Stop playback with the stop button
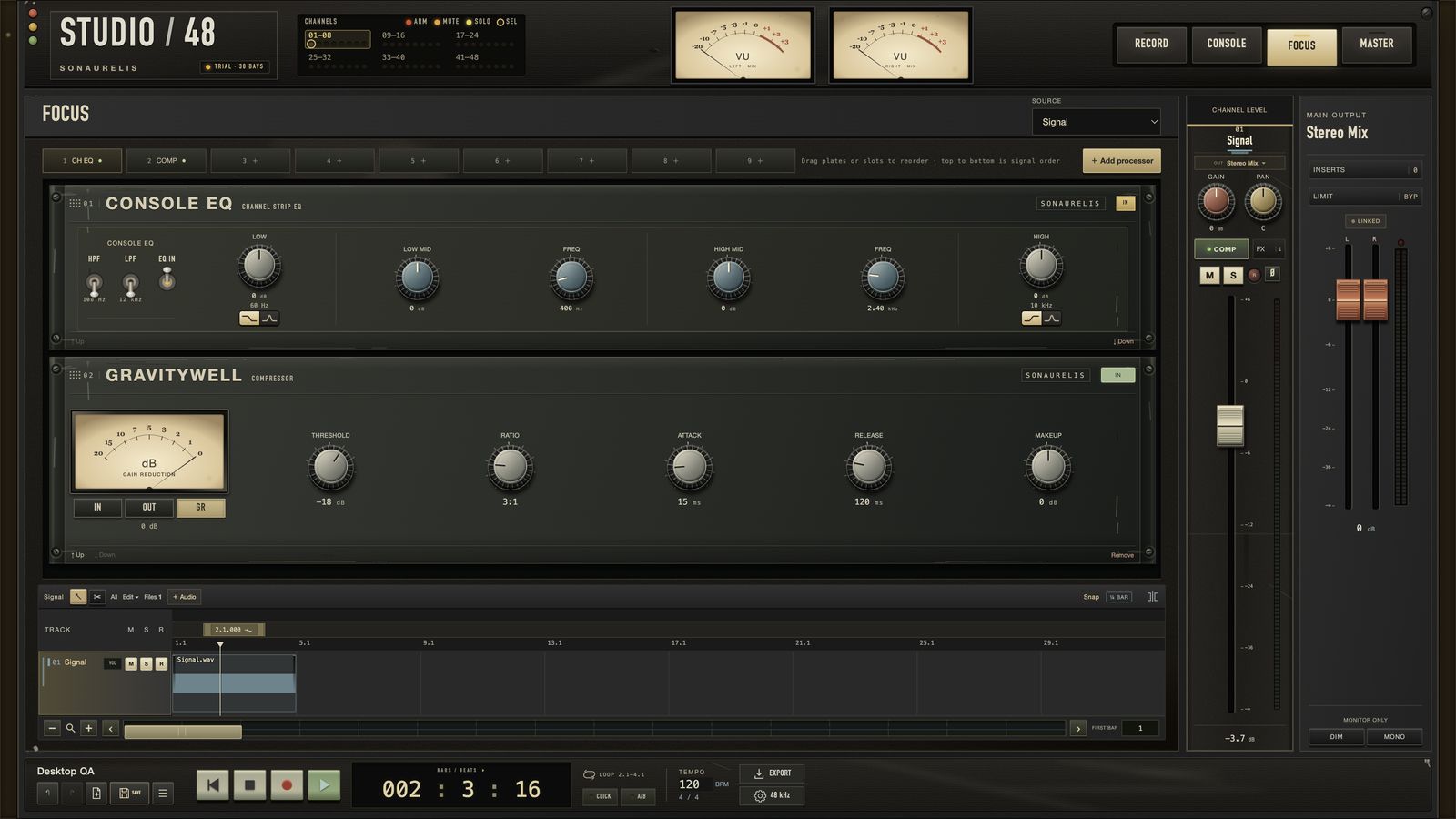 tap(250, 784)
